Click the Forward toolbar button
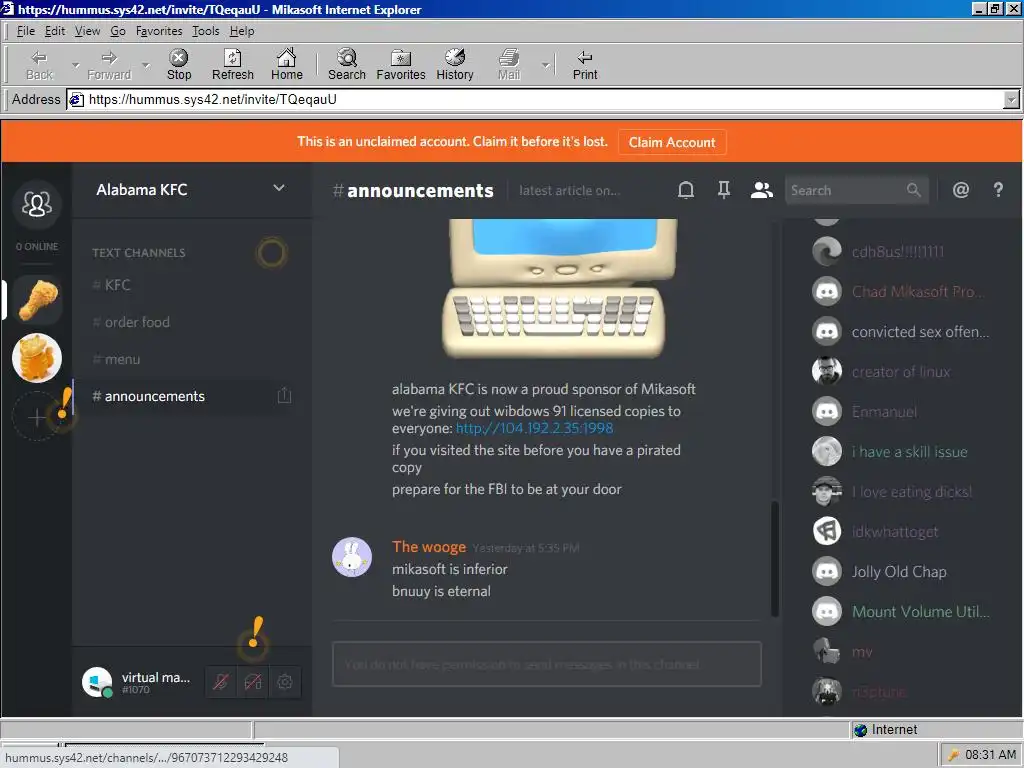Screen dimensions: 1024x768 tap(109, 65)
